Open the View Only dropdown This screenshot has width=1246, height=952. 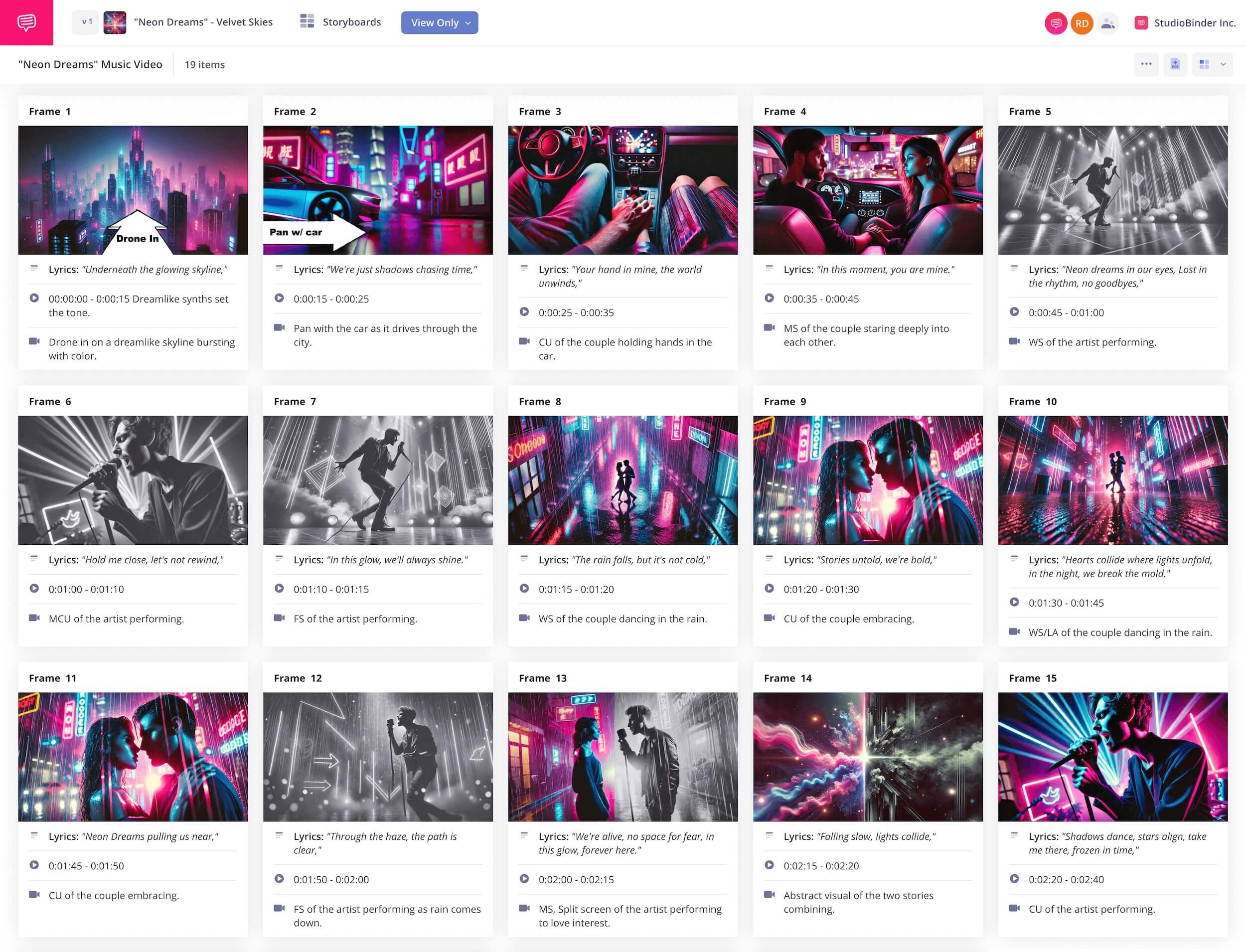[440, 22]
